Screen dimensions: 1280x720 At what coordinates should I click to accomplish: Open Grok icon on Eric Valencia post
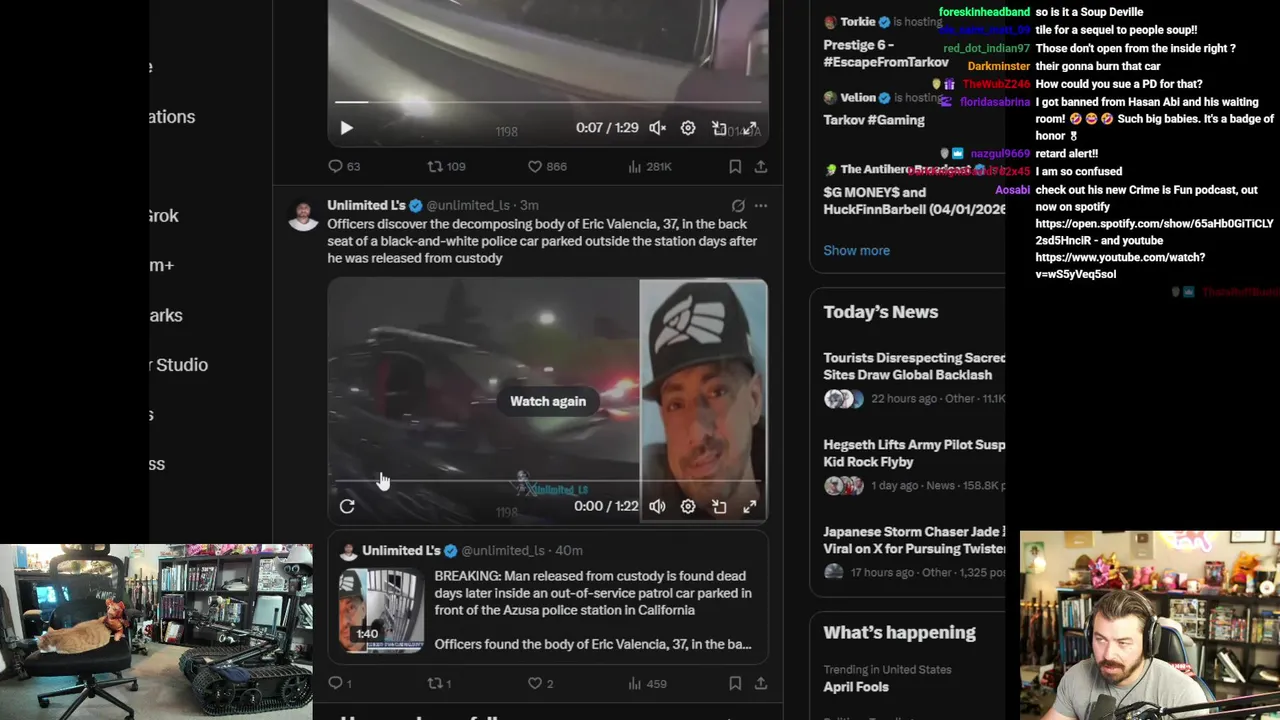pos(738,205)
